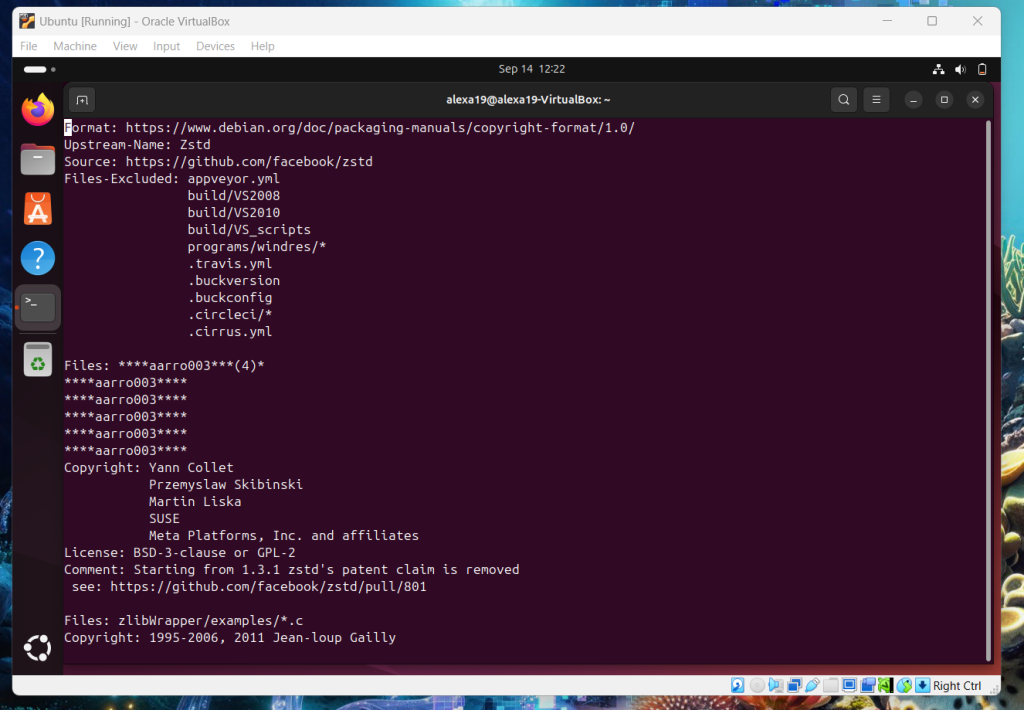This screenshot has height=710, width=1024.
Task: Expand system tray with volume and battery
Action: point(960,69)
